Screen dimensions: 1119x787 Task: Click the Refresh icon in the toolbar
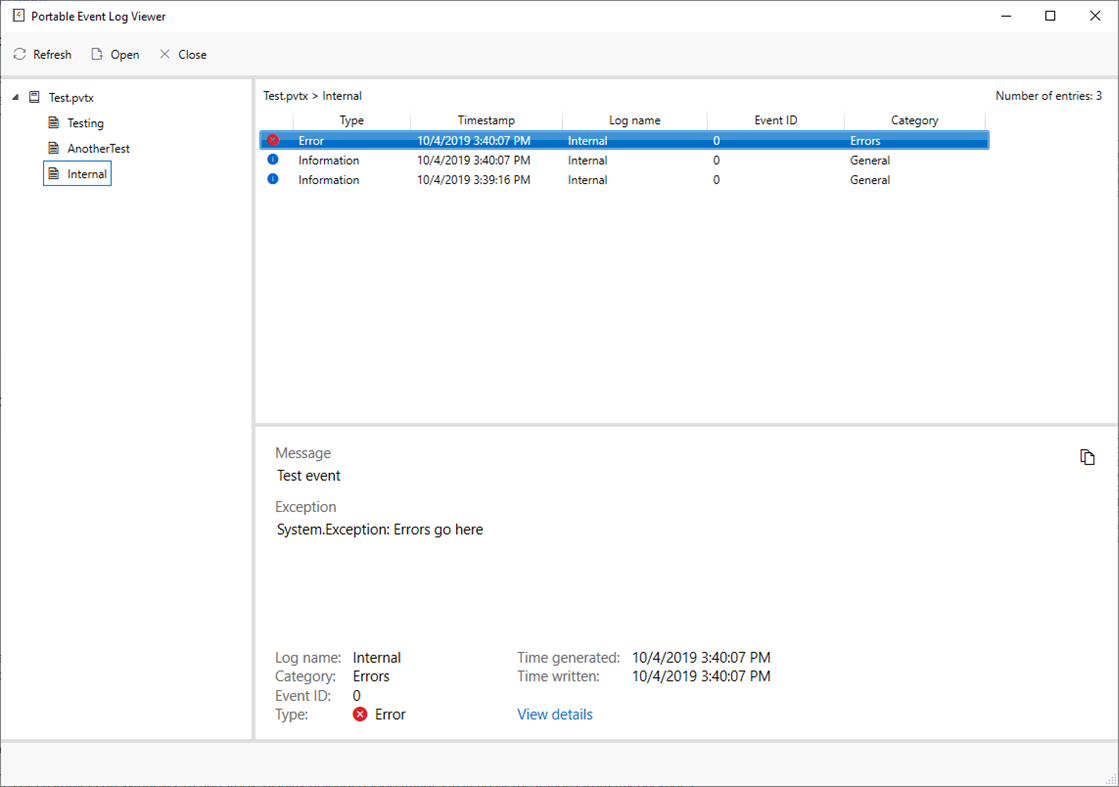(x=19, y=54)
